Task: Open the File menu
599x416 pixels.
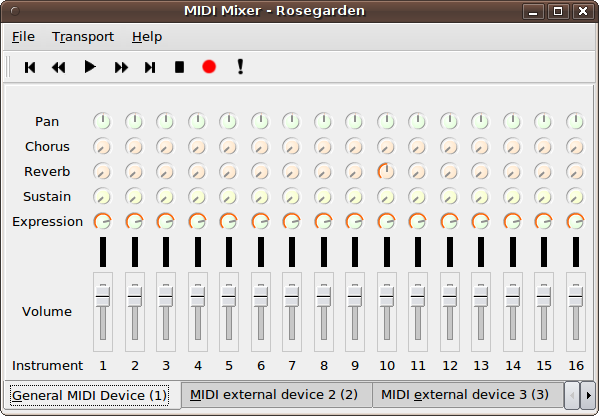Action: (x=23, y=37)
